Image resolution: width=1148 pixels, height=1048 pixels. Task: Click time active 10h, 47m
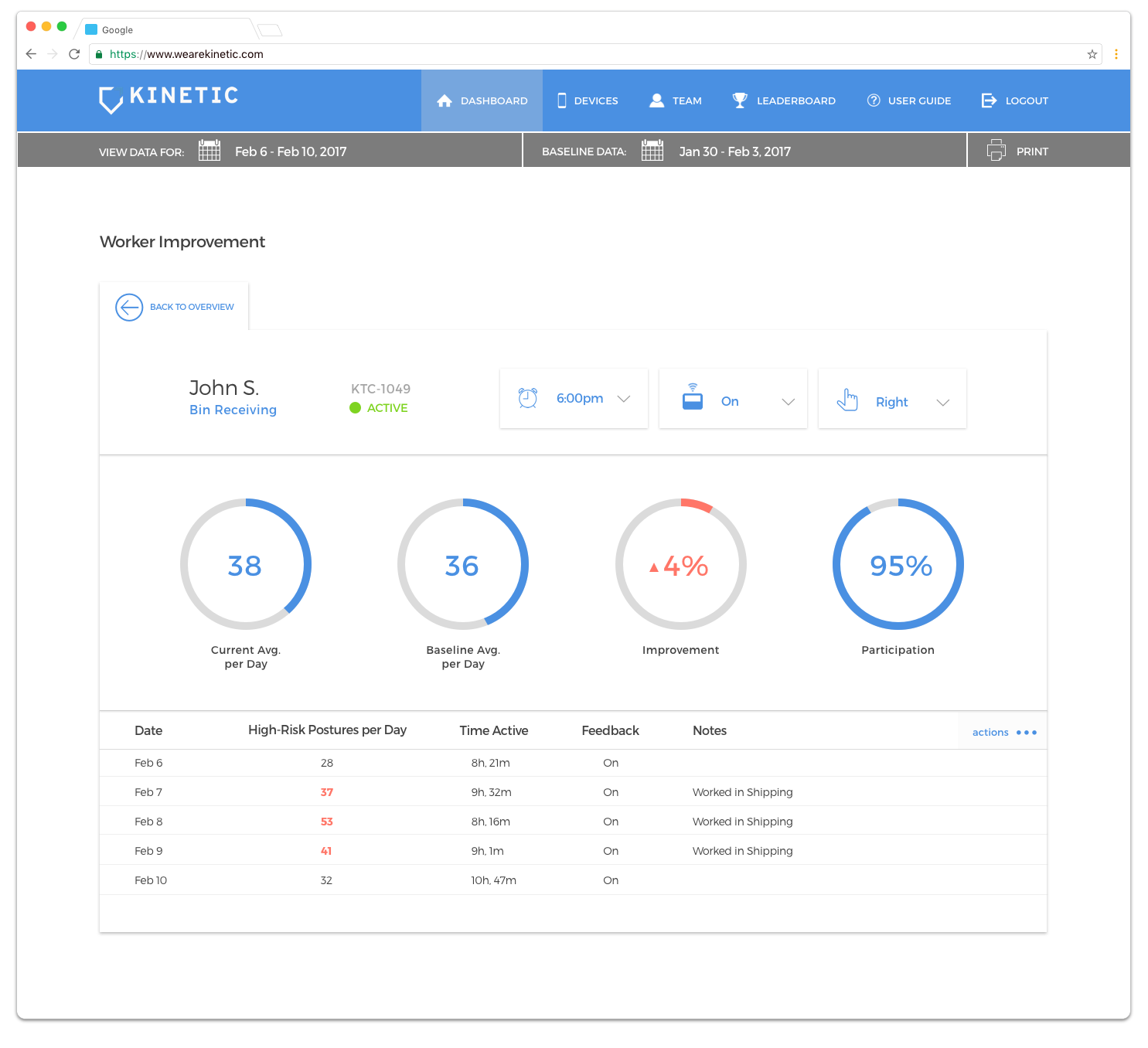494,880
